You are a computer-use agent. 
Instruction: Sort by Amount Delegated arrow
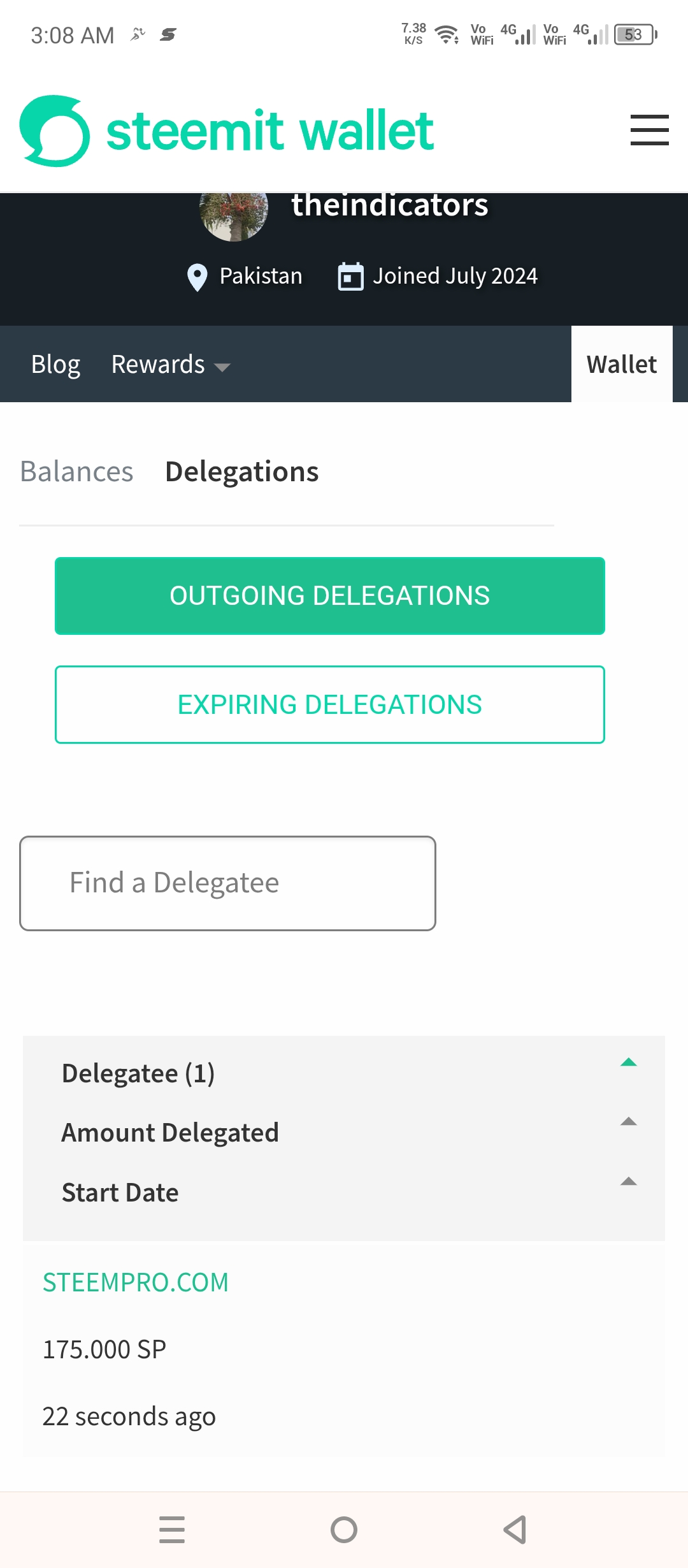[629, 1122]
